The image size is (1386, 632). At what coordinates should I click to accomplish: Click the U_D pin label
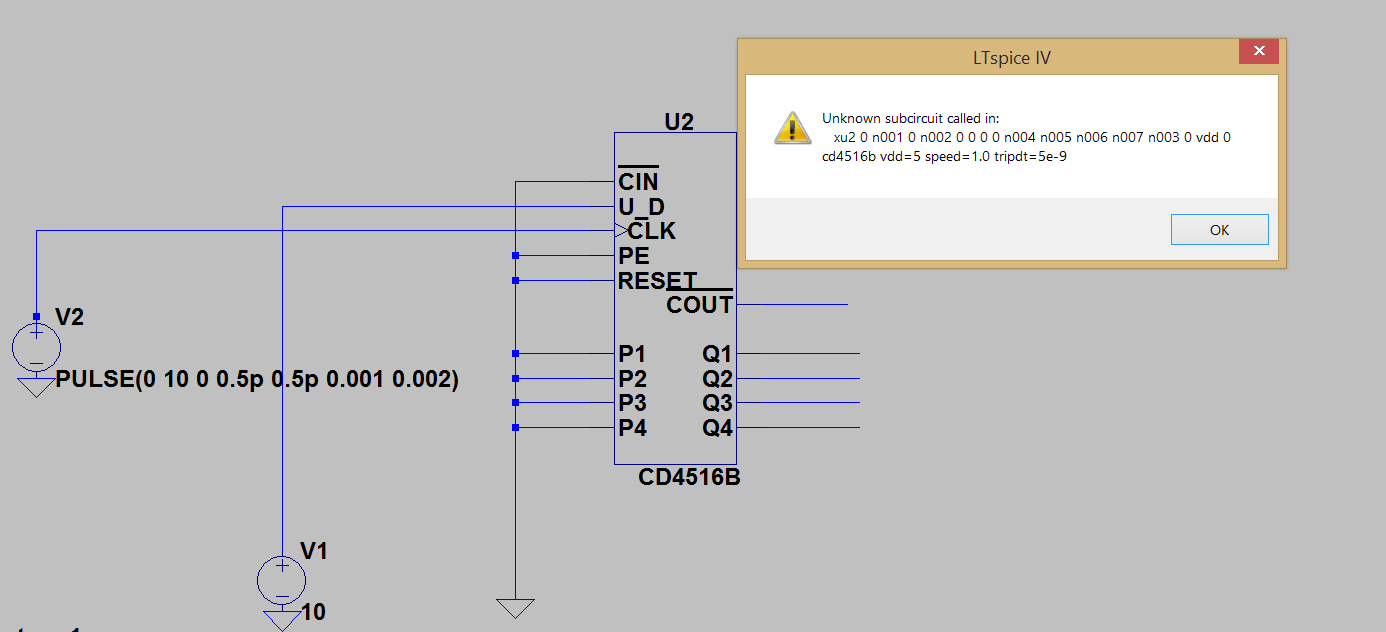pyautogui.click(x=641, y=207)
